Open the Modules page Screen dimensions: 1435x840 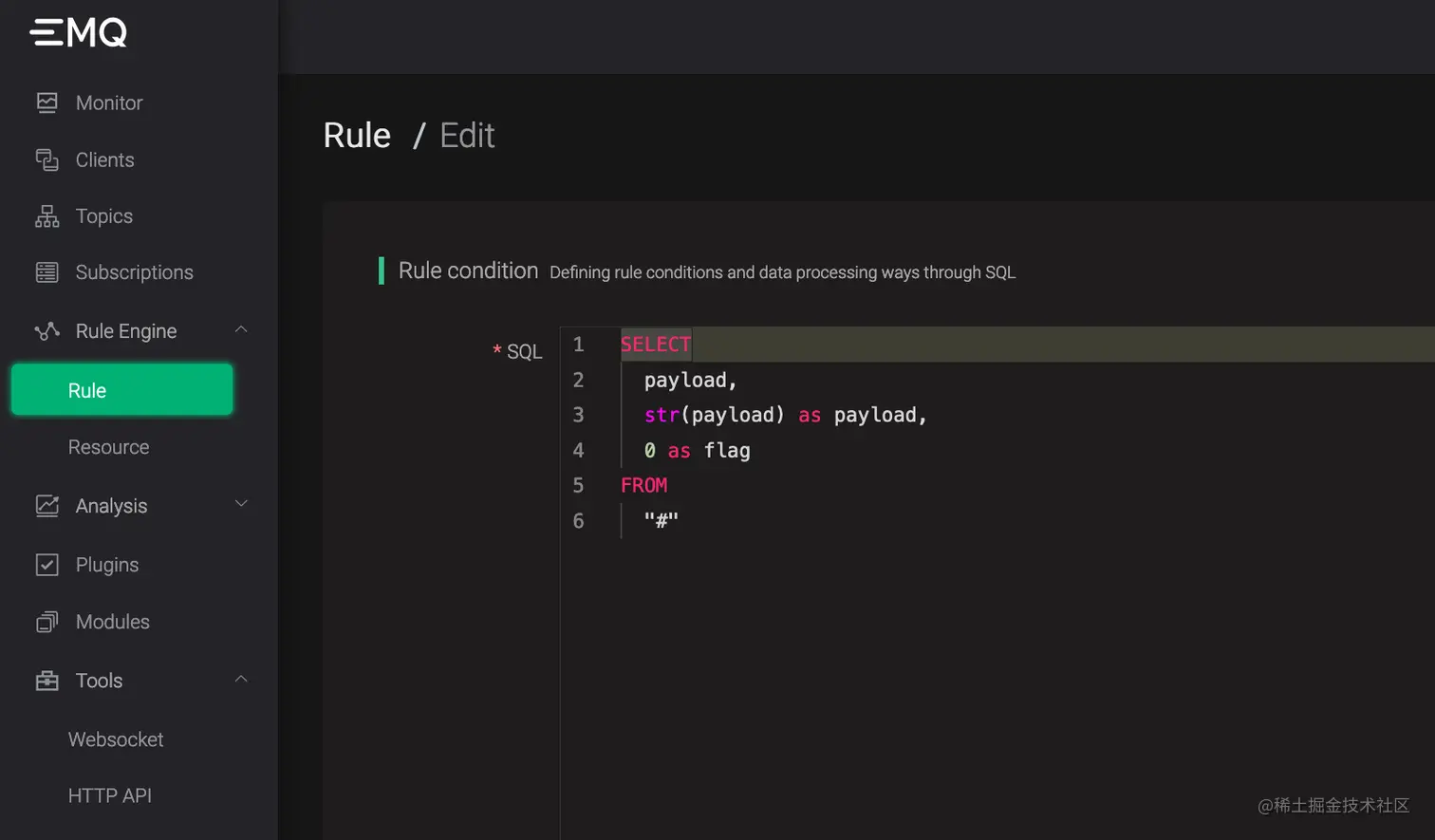(x=113, y=622)
